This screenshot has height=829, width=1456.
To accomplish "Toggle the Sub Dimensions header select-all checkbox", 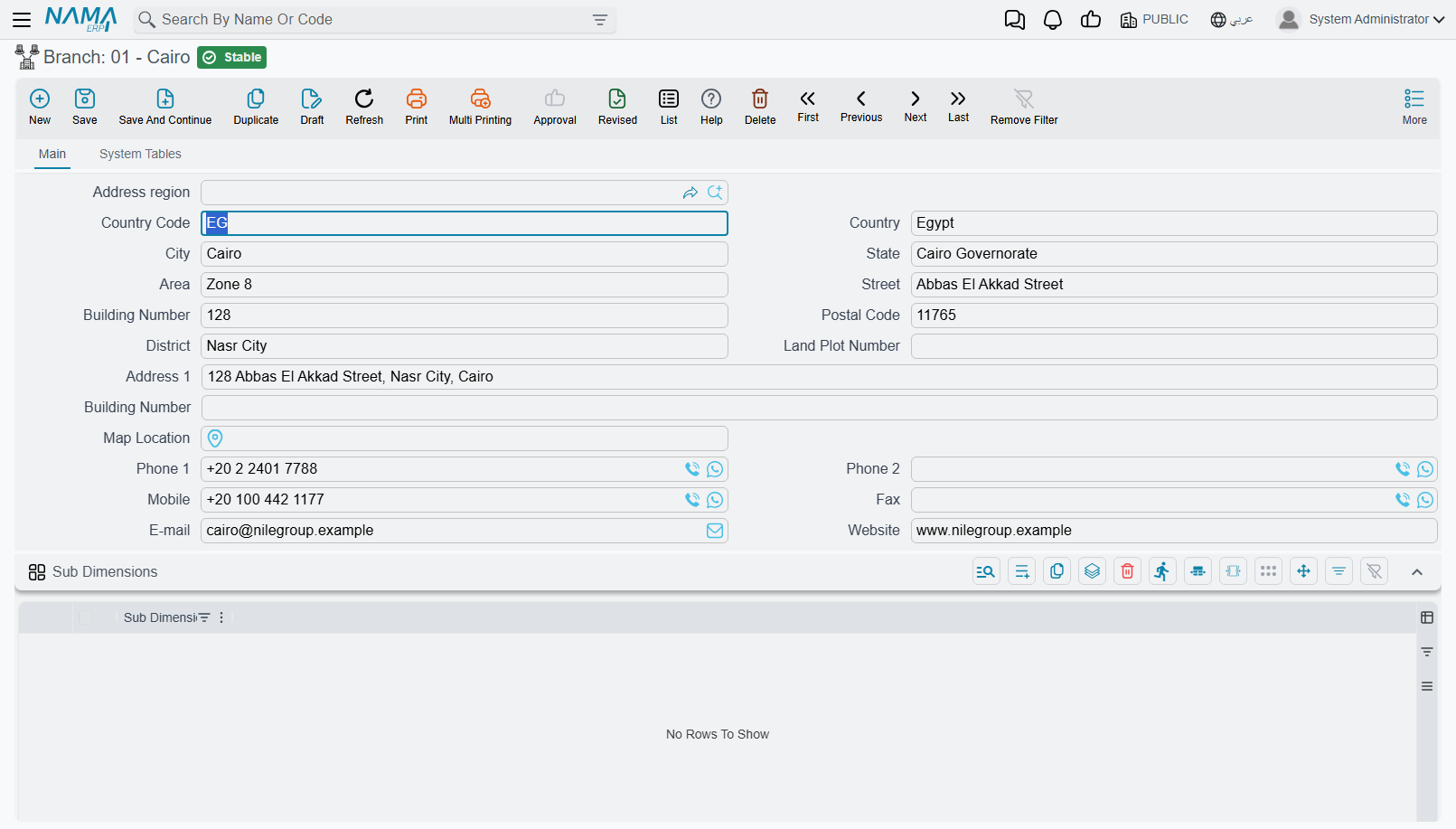I will tap(86, 617).
